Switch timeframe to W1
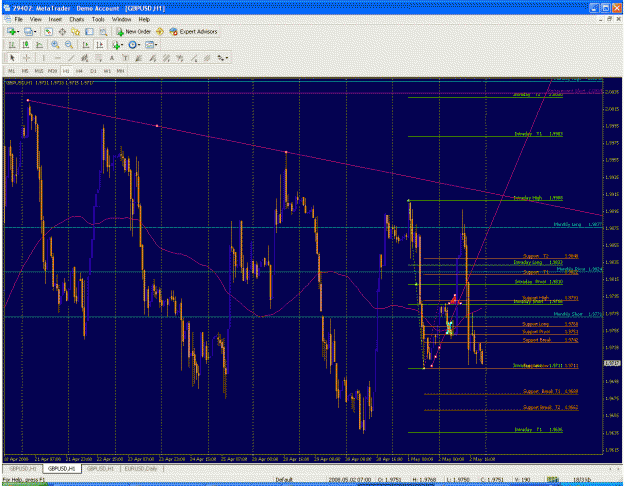 tap(107, 71)
